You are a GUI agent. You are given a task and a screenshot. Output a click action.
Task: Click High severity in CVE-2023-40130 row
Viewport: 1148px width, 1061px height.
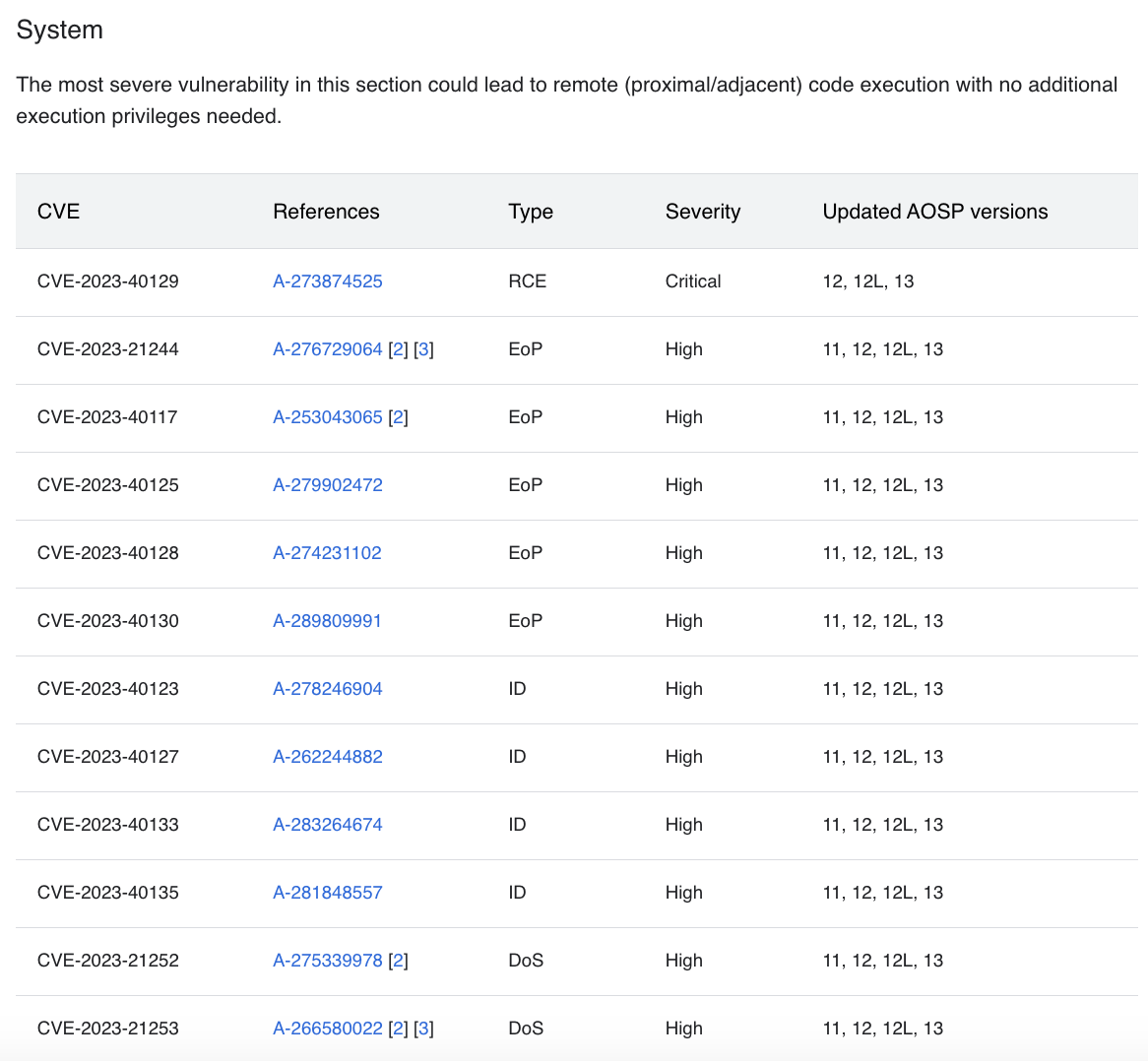point(684,621)
